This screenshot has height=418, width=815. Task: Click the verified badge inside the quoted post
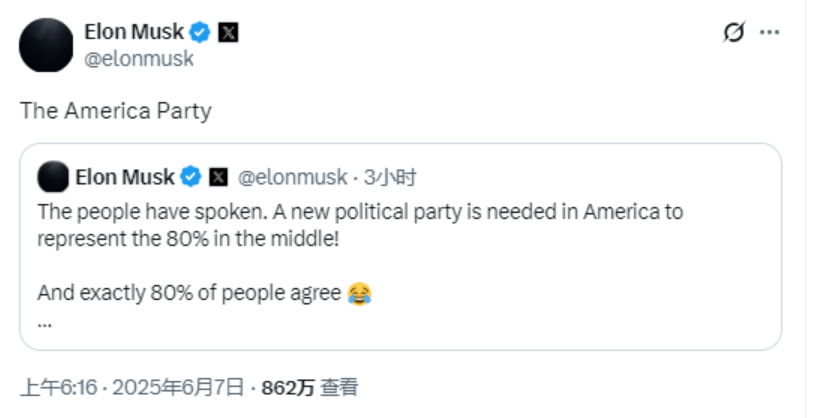[x=191, y=177]
